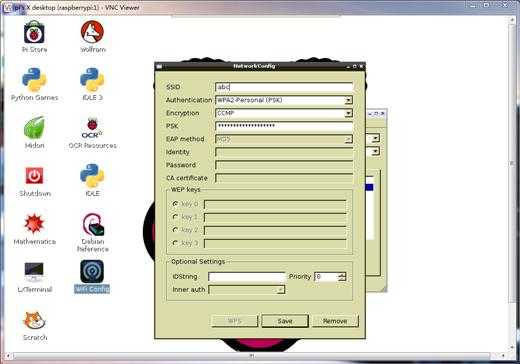
Task: Click the NetworkConfig title bar
Action: pos(254,66)
